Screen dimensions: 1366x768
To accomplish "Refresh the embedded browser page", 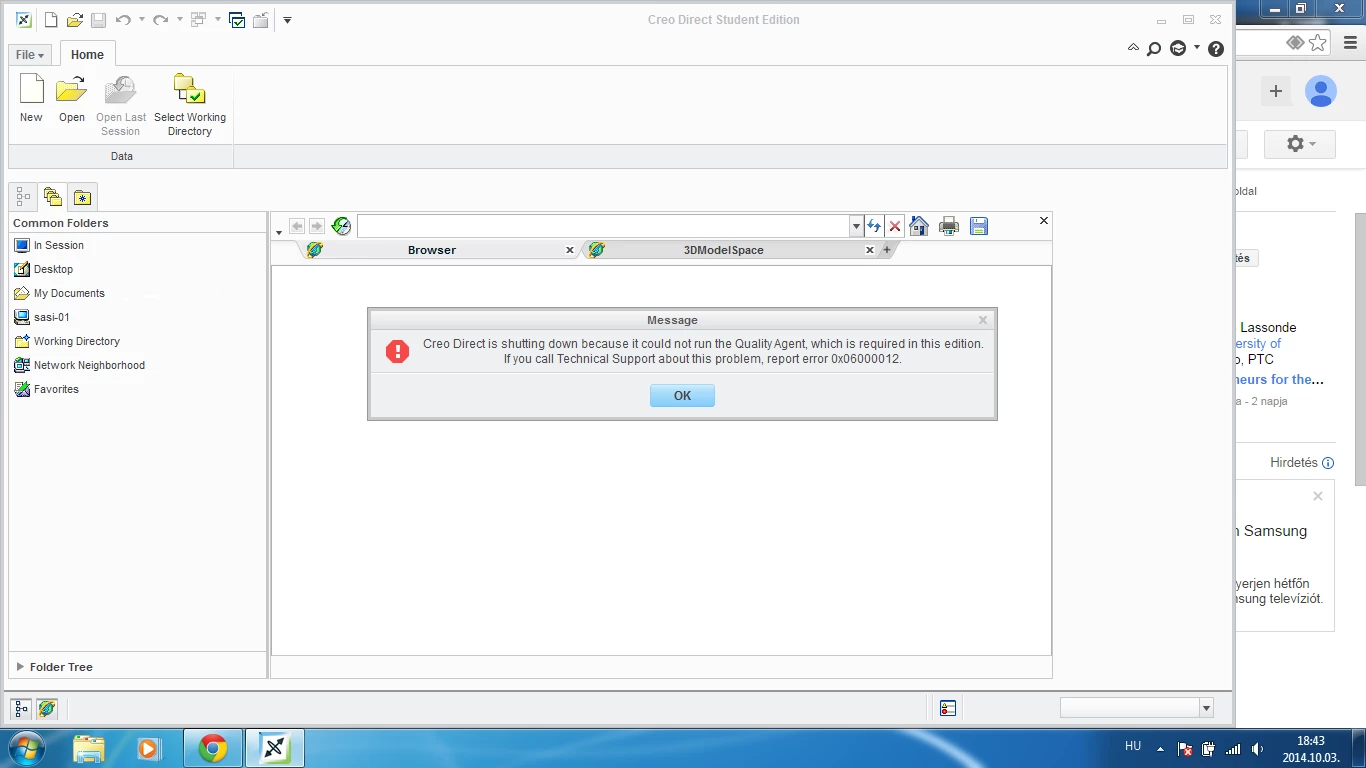I will pos(341,227).
